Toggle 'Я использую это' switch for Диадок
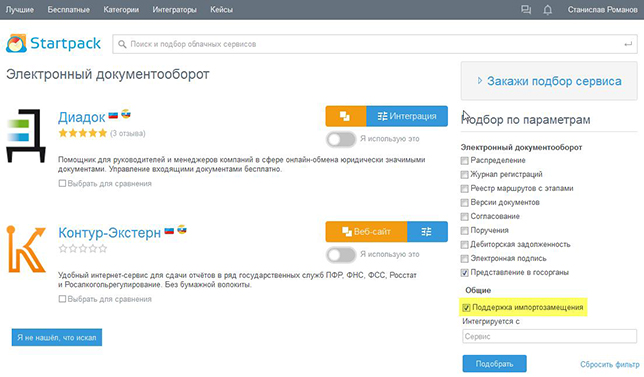This screenshot has width=644, height=377. [341, 139]
